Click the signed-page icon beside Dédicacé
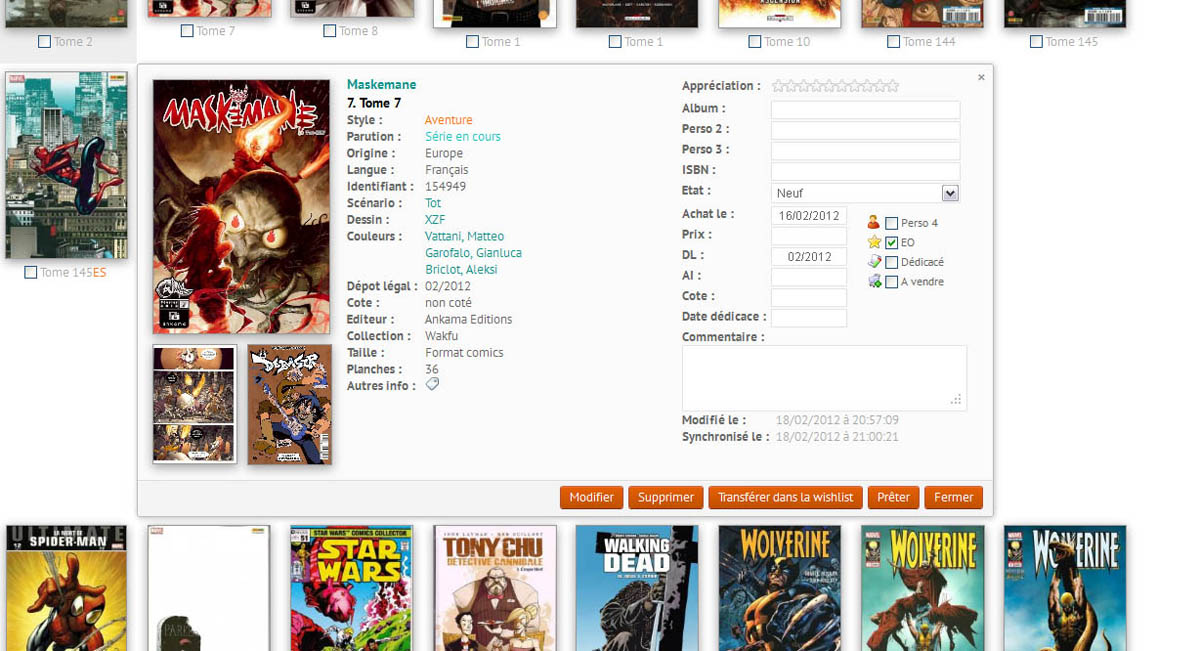Screen dimensions: 1200x651 tap(874, 262)
